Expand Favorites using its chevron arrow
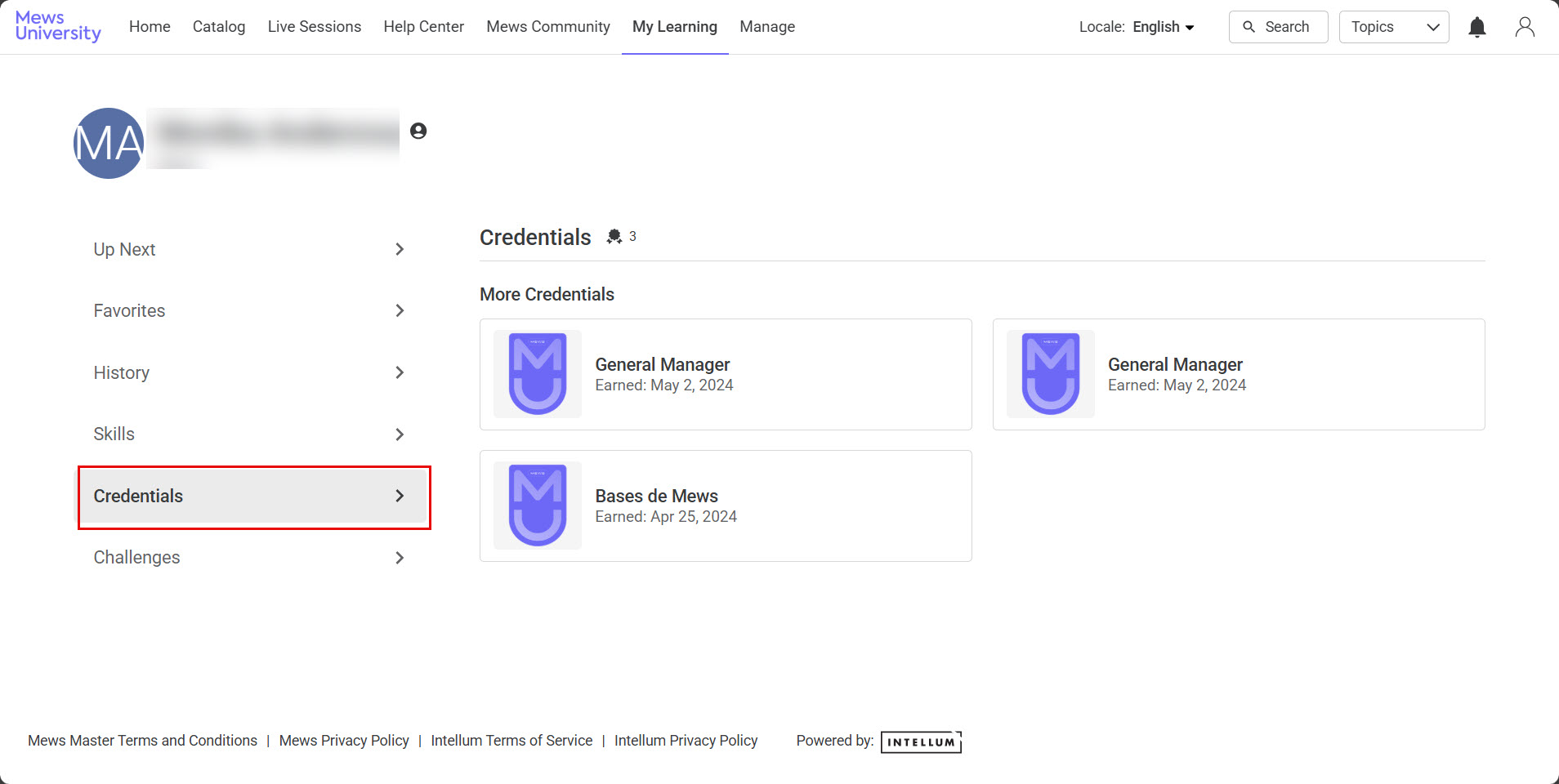 400,310
